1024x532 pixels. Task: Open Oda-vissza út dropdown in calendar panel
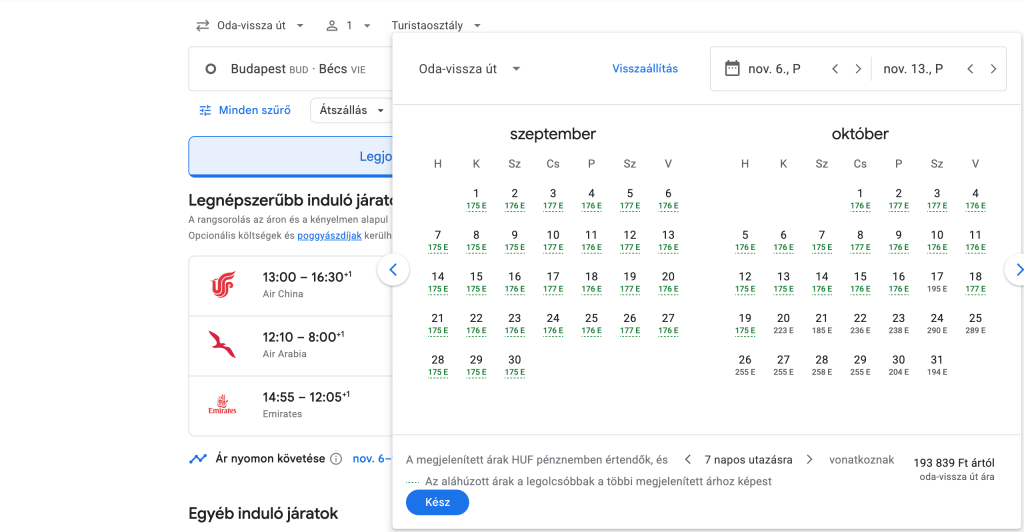pyautogui.click(x=469, y=69)
